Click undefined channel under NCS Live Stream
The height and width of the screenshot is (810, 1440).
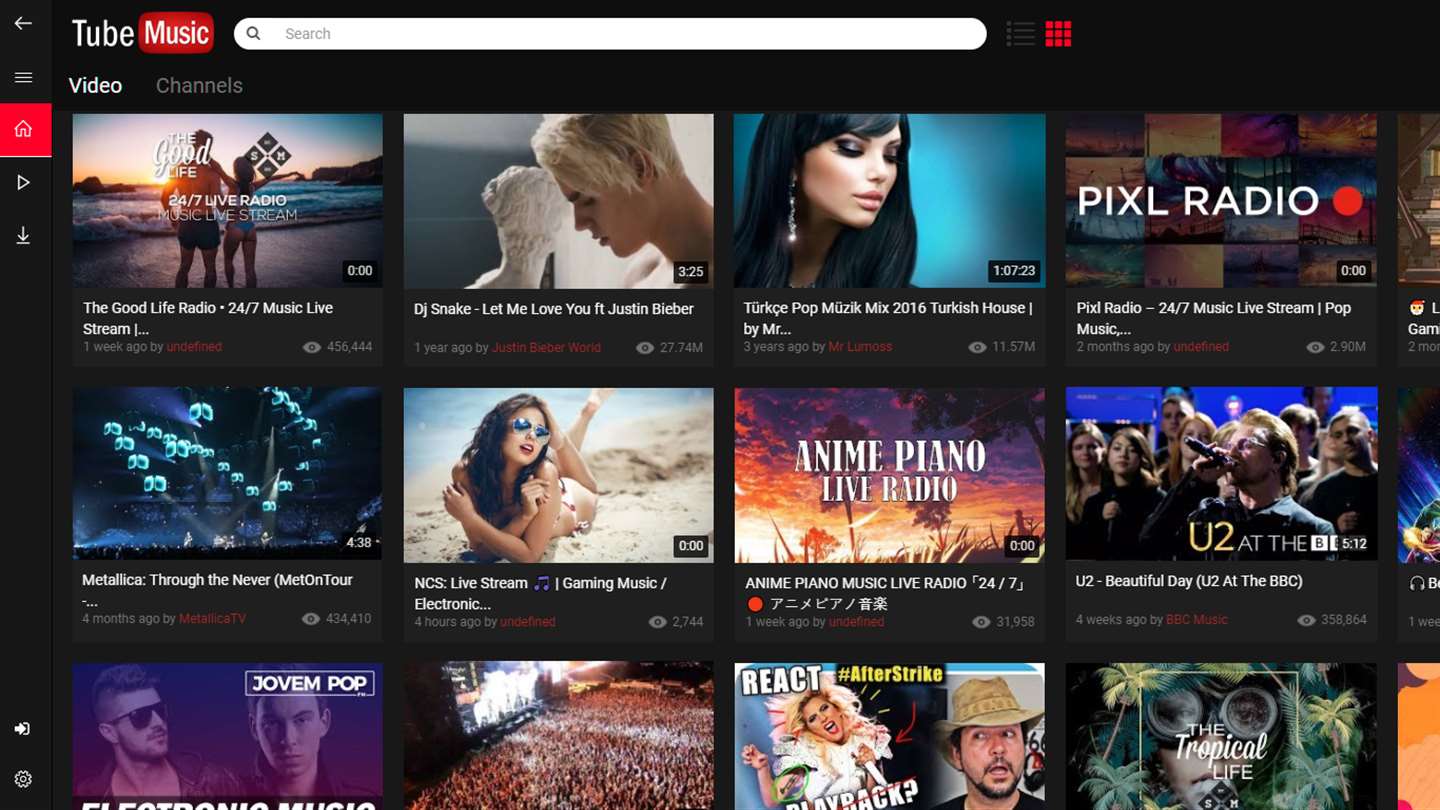tap(527, 622)
